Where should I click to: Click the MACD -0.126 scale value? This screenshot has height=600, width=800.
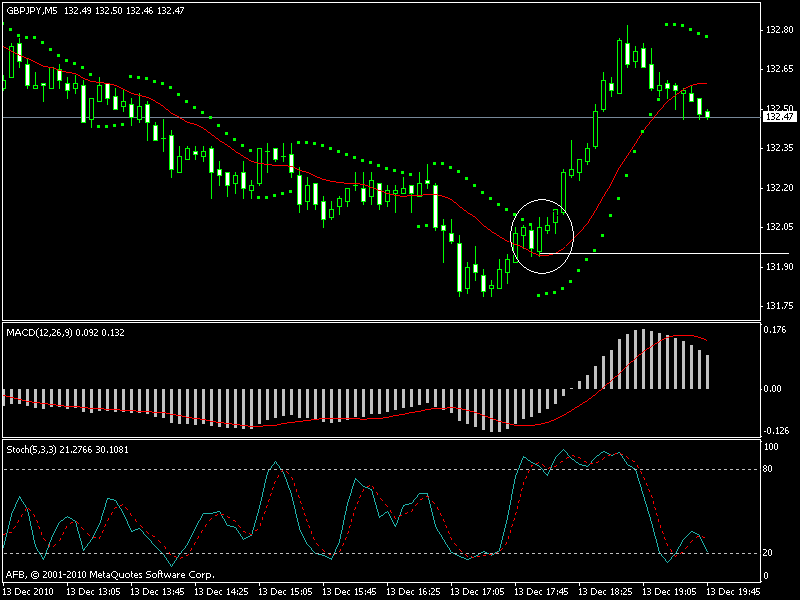(x=777, y=431)
